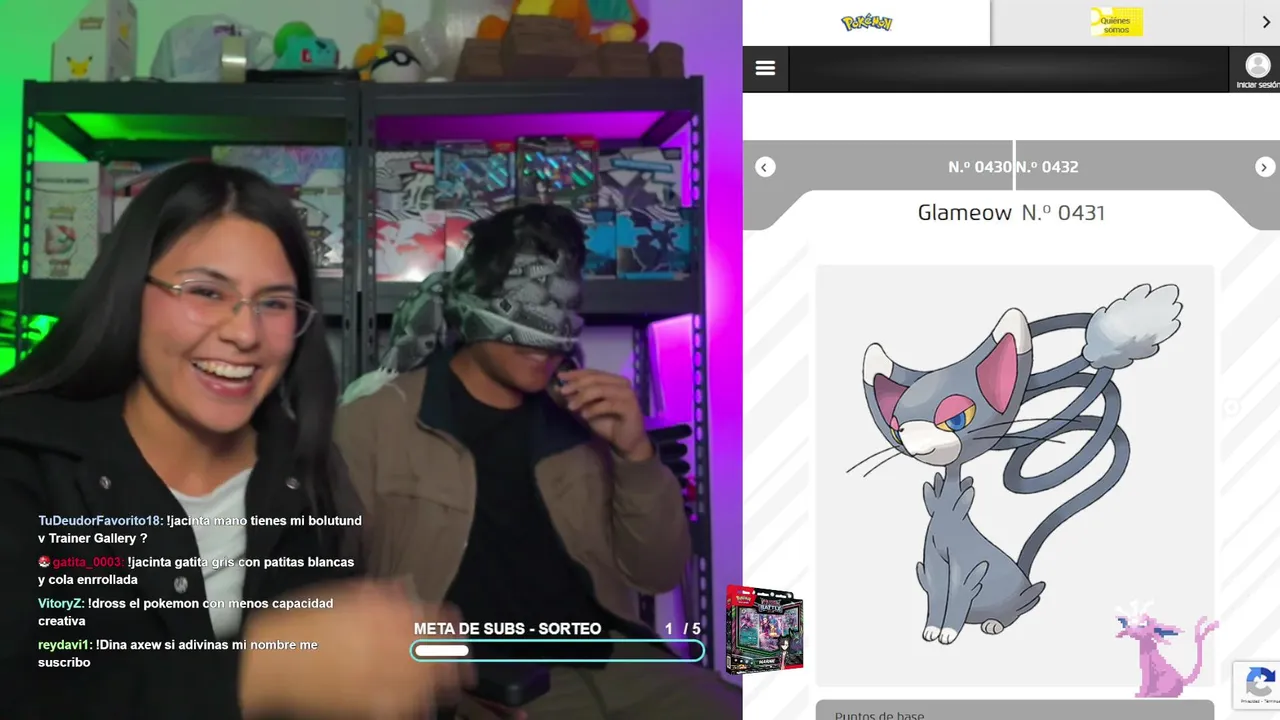Viewport: 1280px width, 720px height.
Task: Click the Battle deck product box image
Action: pyautogui.click(x=764, y=630)
